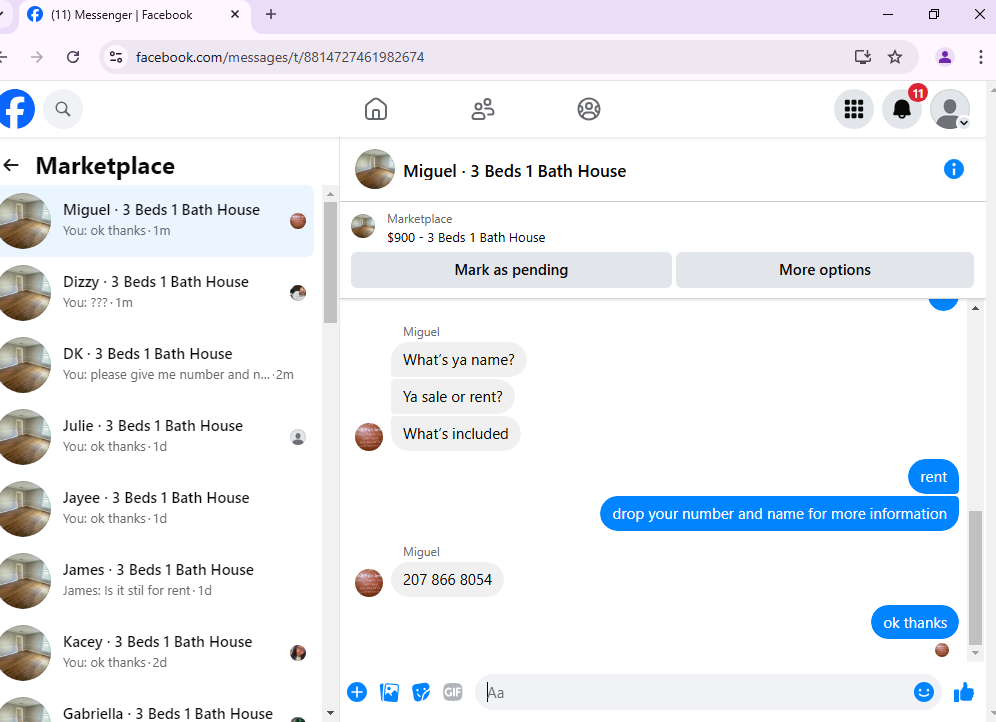Screen dimensions: 996x722
Task: Click Miguel header profile thumbnail
Action: tap(375, 170)
